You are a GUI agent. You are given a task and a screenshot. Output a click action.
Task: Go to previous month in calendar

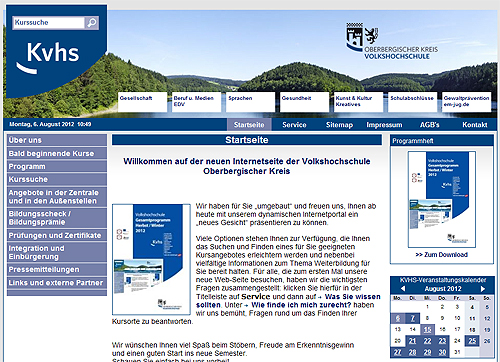click(x=403, y=289)
